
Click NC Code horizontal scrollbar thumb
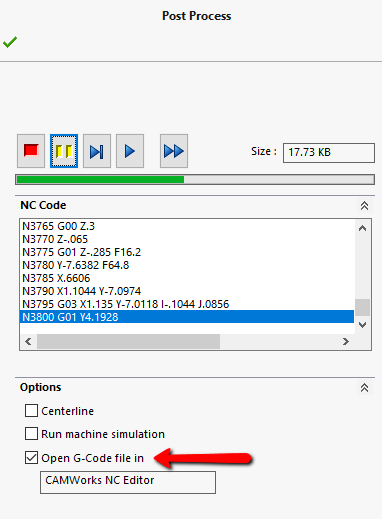click(128, 341)
